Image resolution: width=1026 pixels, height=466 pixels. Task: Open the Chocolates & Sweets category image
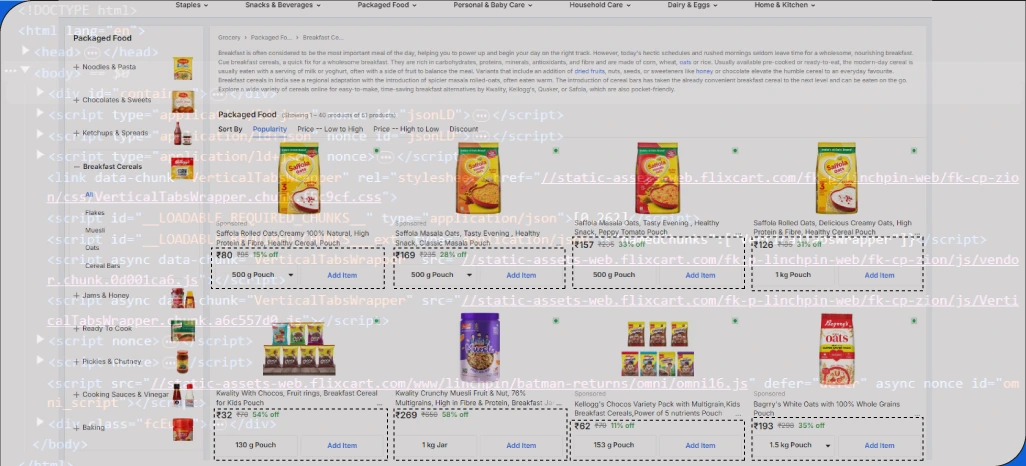pyautogui.click(x=183, y=101)
